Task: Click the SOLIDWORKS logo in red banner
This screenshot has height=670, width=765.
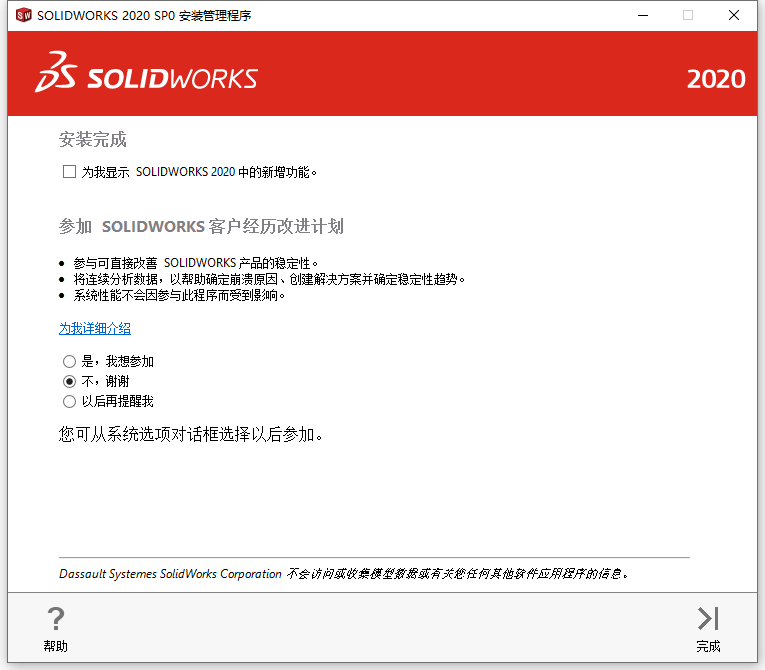Action: (146, 73)
